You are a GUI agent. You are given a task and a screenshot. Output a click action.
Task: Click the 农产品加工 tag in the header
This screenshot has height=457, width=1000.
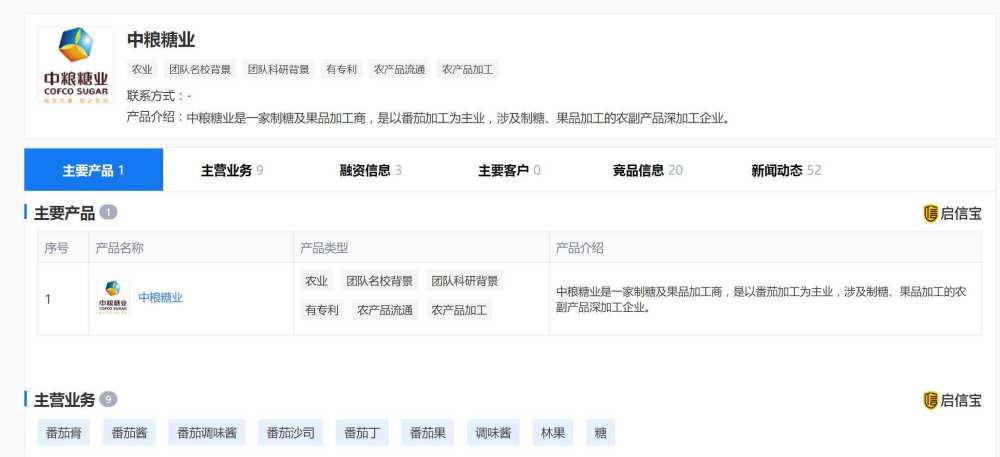(x=467, y=69)
